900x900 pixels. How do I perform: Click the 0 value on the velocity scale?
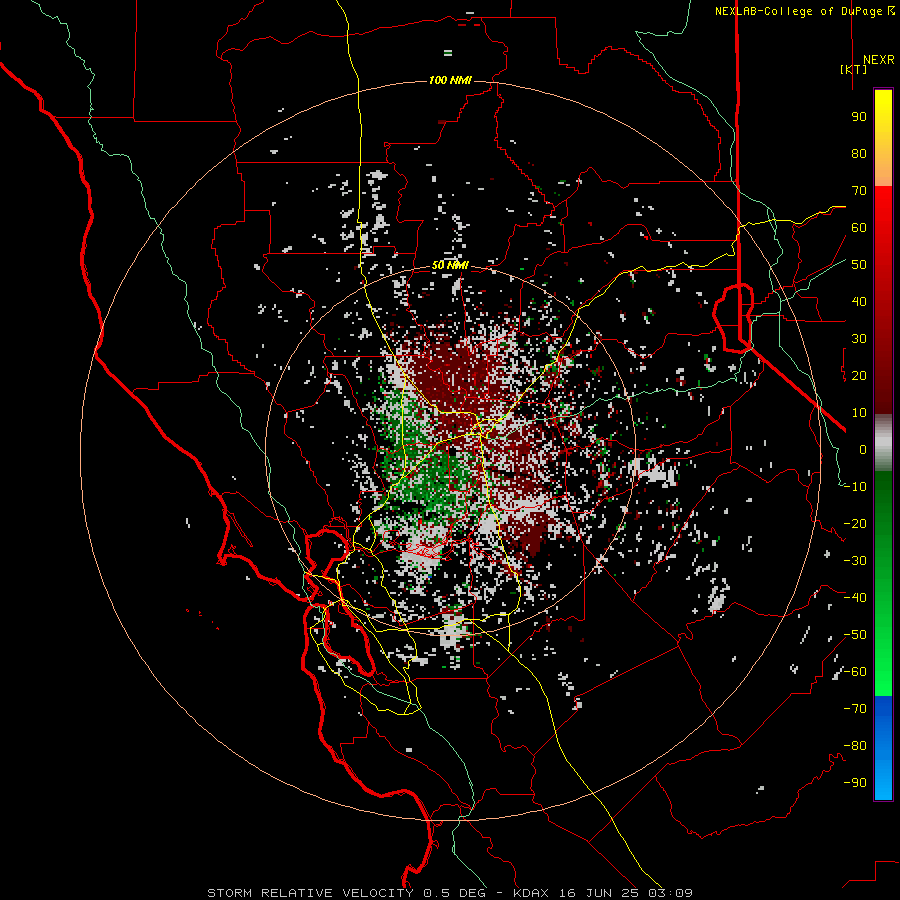click(x=863, y=450)
